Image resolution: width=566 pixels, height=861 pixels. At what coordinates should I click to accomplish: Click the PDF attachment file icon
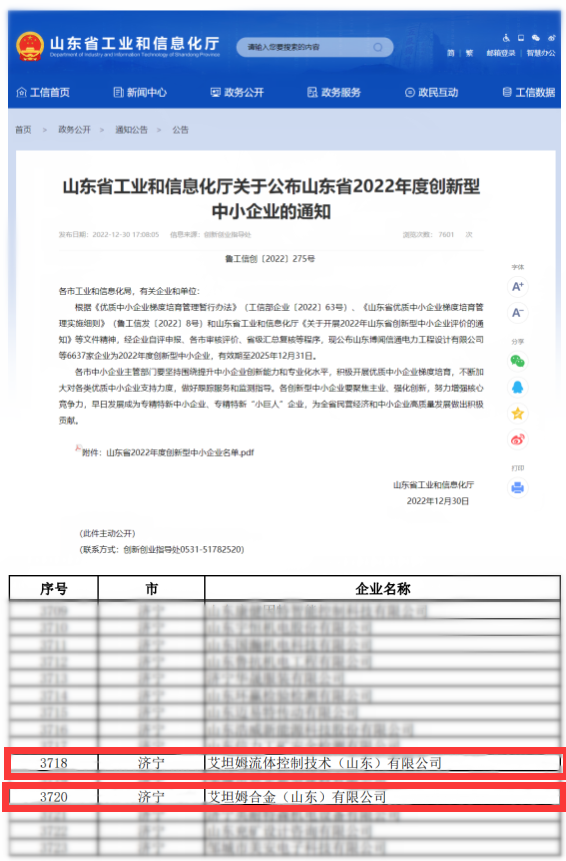[78, 449]
